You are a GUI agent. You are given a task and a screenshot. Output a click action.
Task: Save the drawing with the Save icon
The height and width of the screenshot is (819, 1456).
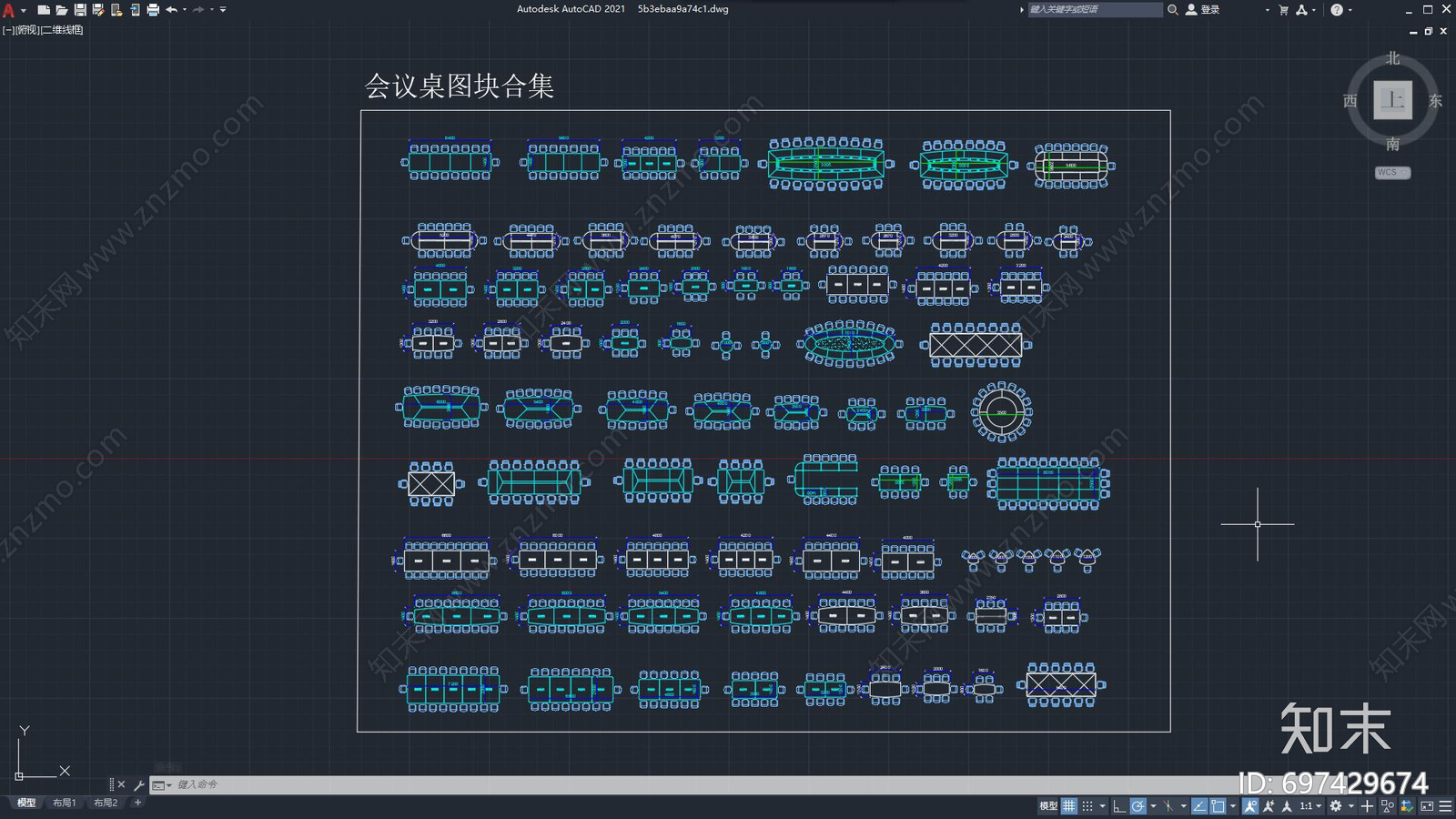80,9
